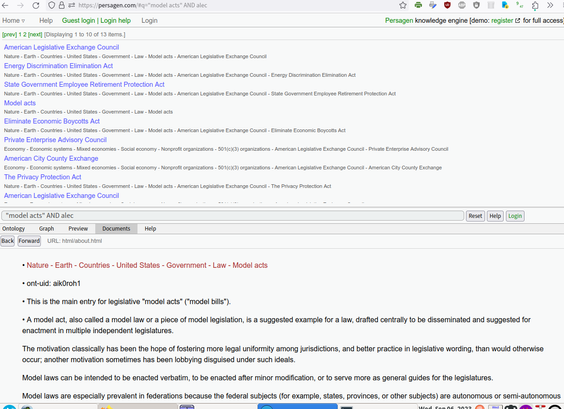Show more toolbar tools via double chevron
This screenshot has width=564, height=409.
(550, 5)
